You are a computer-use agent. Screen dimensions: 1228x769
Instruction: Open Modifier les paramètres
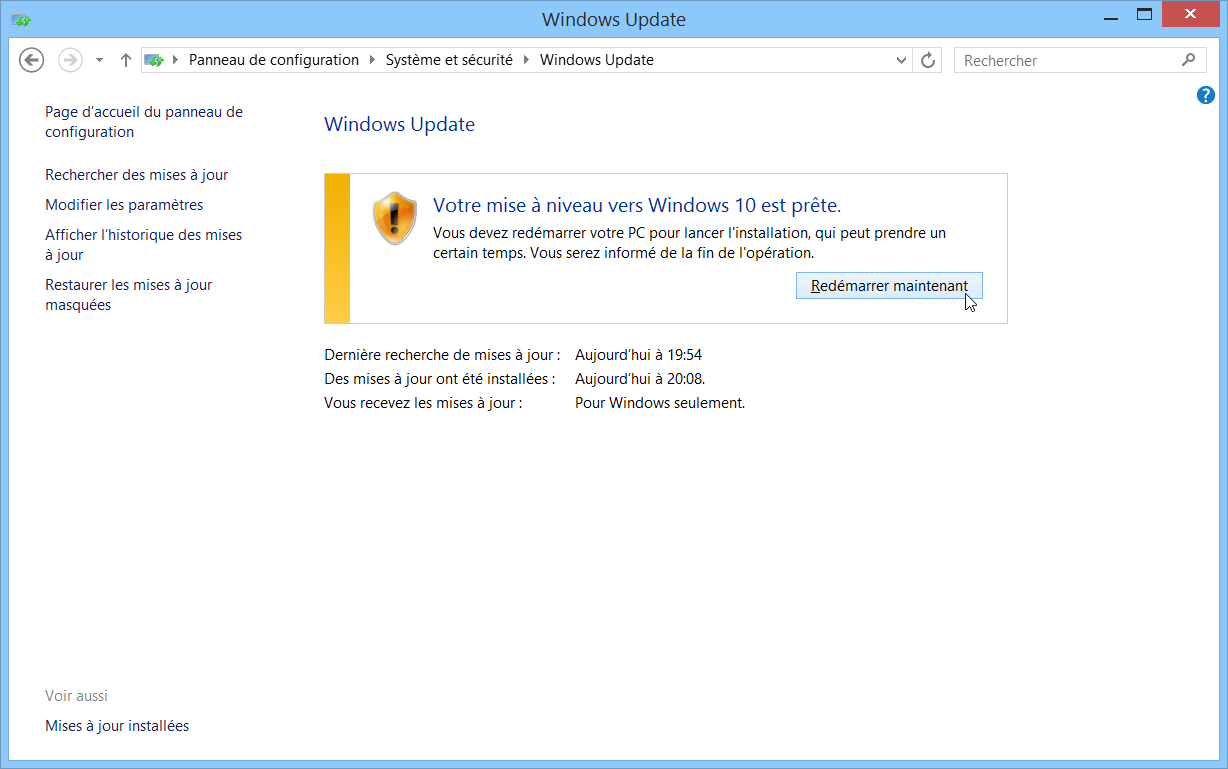coord(124,205)
